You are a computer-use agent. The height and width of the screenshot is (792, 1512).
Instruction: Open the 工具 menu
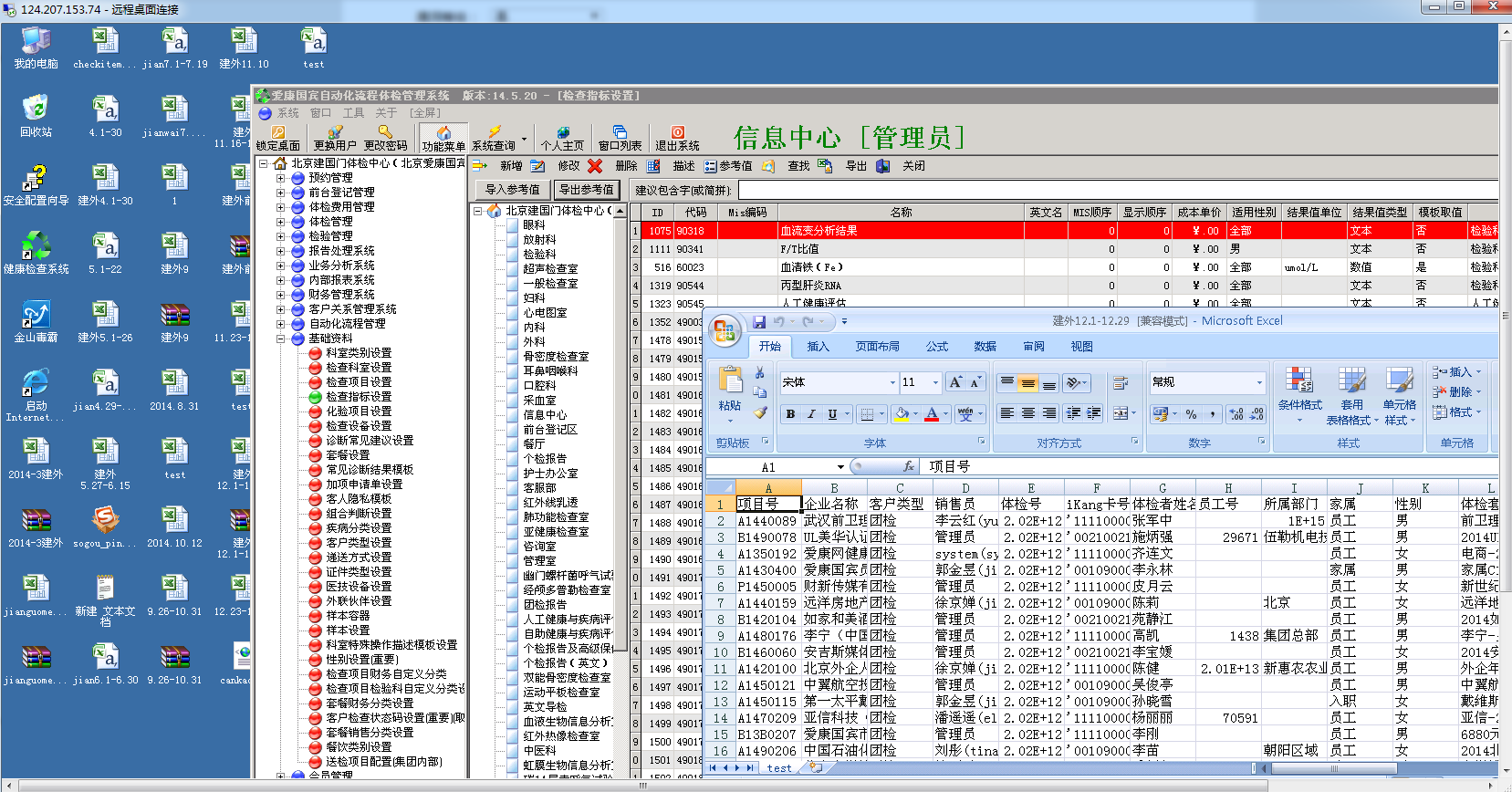pos(354,113)
